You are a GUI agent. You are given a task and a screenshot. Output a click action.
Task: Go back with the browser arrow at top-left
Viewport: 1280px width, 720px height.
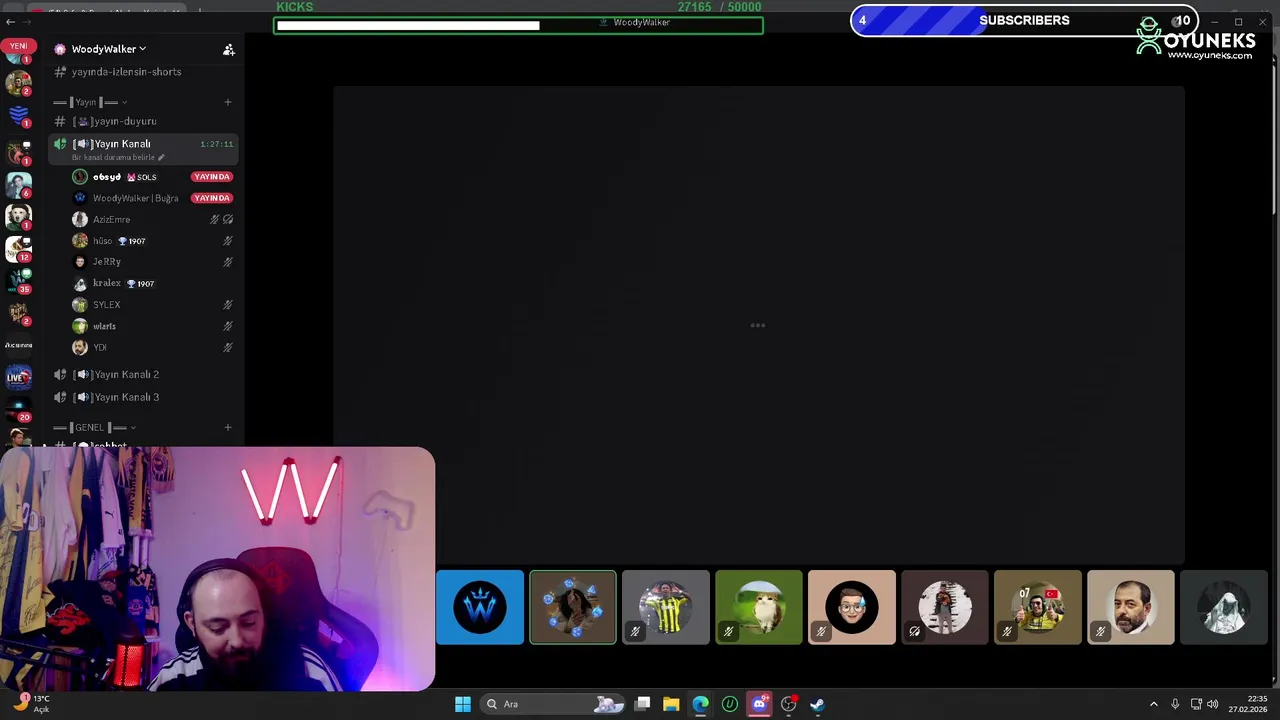pos(11,21)
